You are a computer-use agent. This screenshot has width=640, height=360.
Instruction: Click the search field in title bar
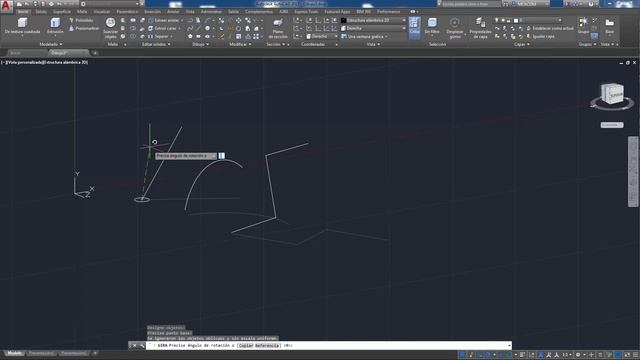pyautogui.click(x=471, y=4)
